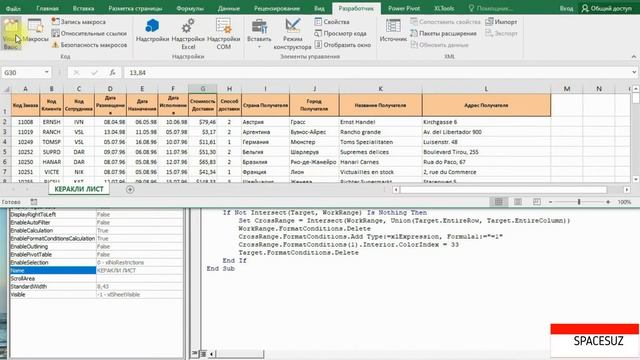Click the End Sub code line
Viewport: 640px width, 360px height.
220,269
